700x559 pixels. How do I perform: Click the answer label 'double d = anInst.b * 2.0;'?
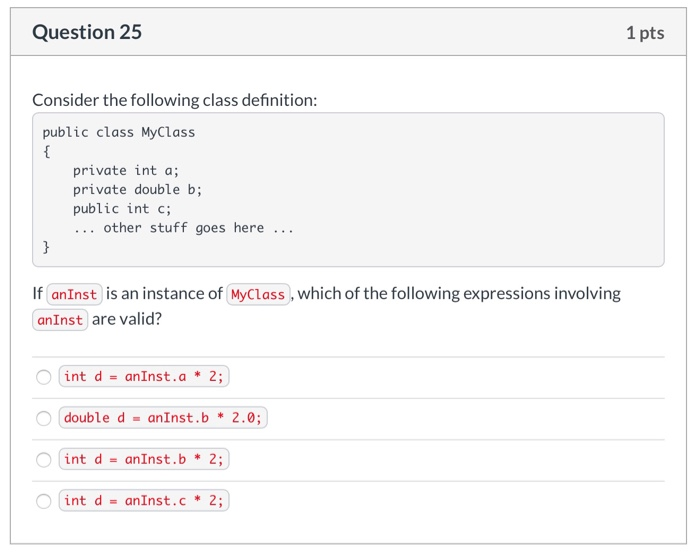click(x=163, y=418)
